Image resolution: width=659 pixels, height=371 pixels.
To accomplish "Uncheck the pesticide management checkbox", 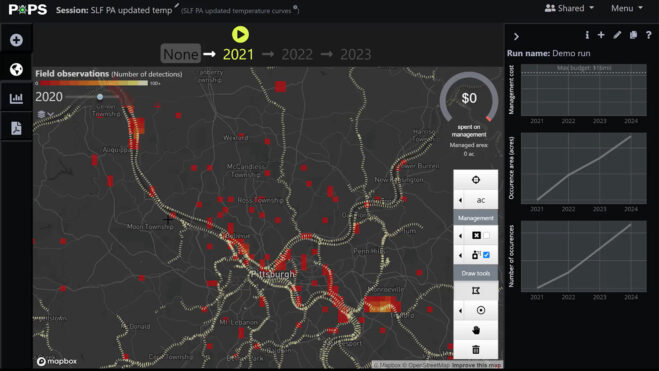I will coord(486,255).
